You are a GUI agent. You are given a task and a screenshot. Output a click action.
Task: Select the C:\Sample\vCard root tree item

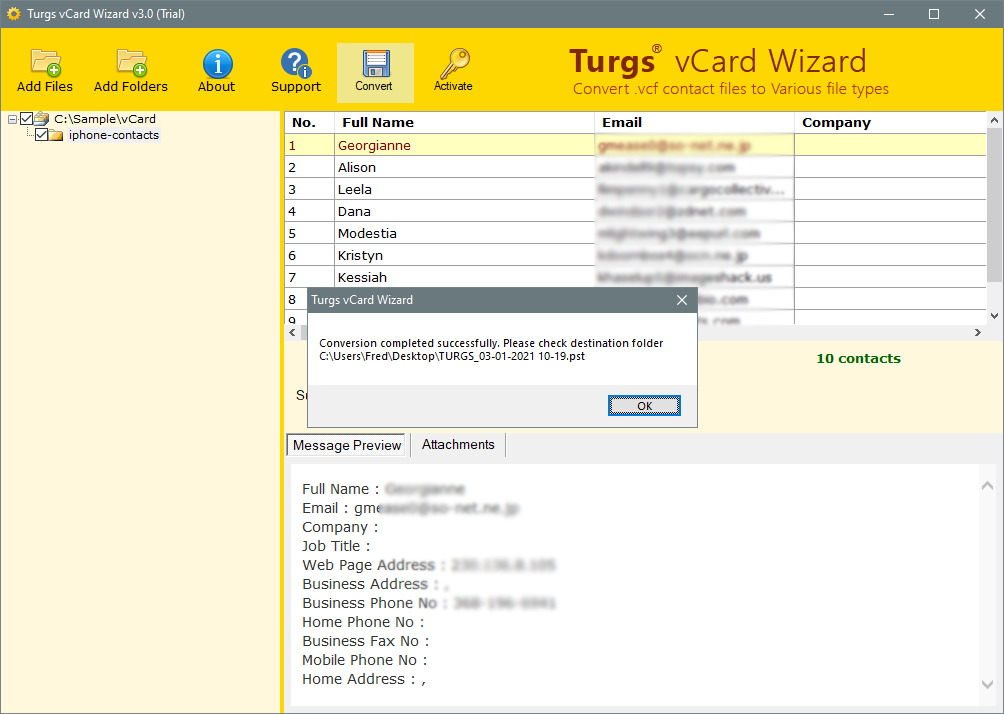click(105, 118)
